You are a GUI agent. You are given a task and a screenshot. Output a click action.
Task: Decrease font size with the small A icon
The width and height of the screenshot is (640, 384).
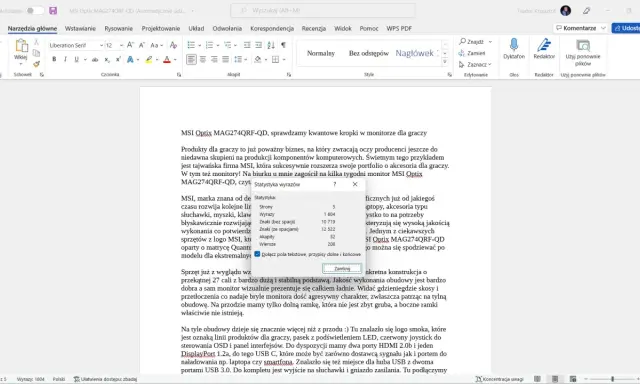pyautogui.click(x=142, y=45)
